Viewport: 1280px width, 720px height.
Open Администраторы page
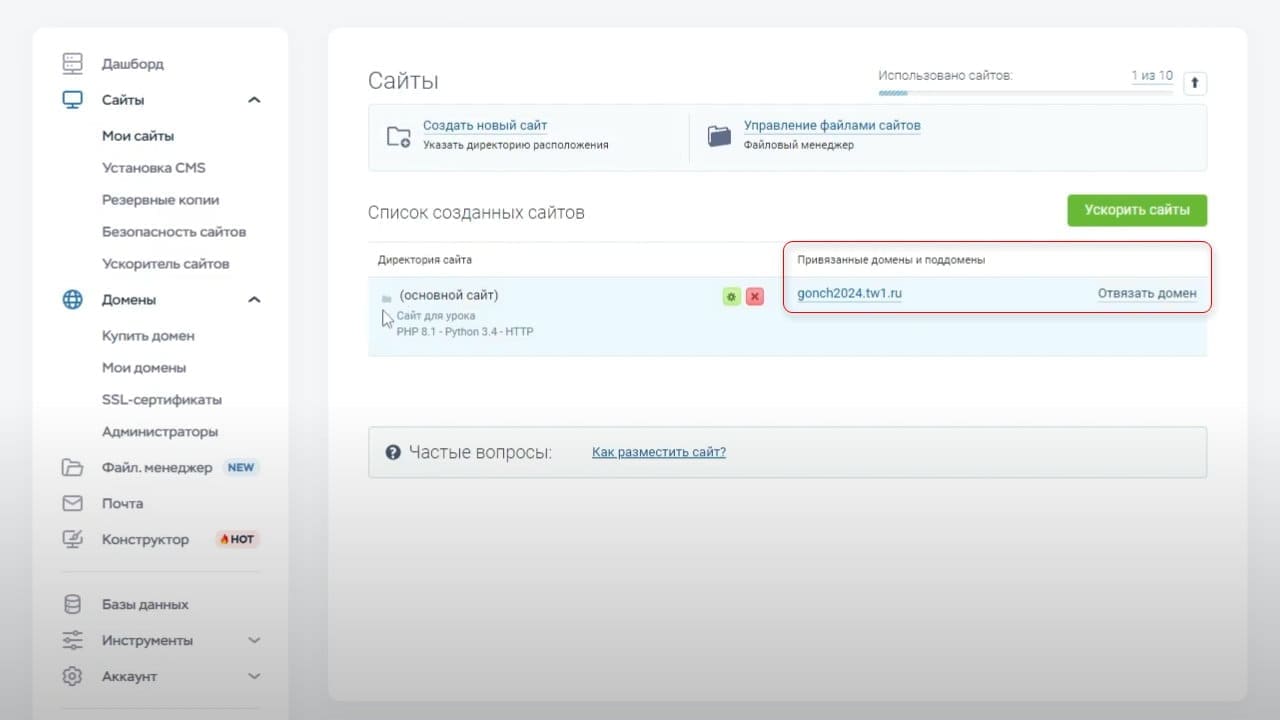click(x=160, y=432)
